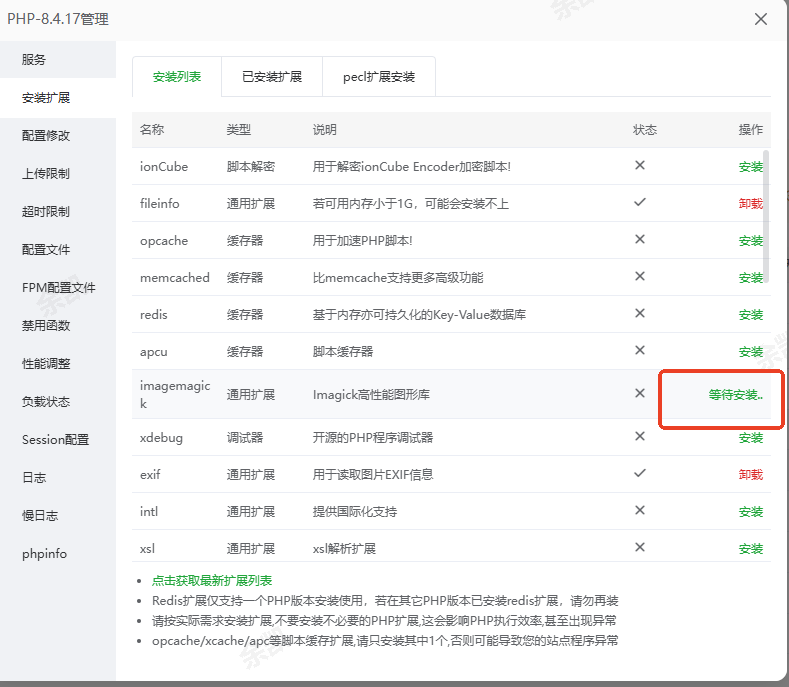Click the 名称 column header
The width and height of the screenshot is (789, 687).
point(152,130)
